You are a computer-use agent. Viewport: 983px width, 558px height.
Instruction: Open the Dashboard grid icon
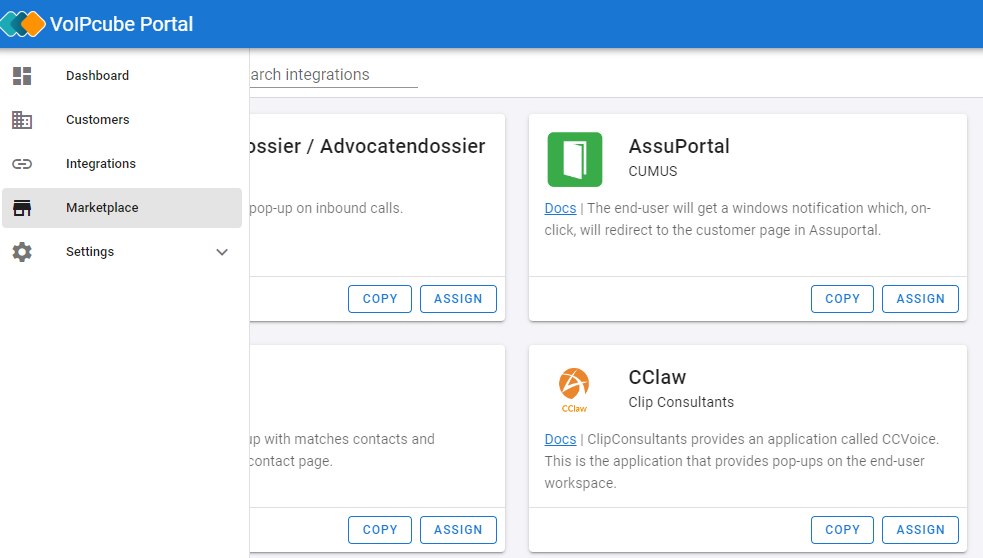click(x=22, y=76)
